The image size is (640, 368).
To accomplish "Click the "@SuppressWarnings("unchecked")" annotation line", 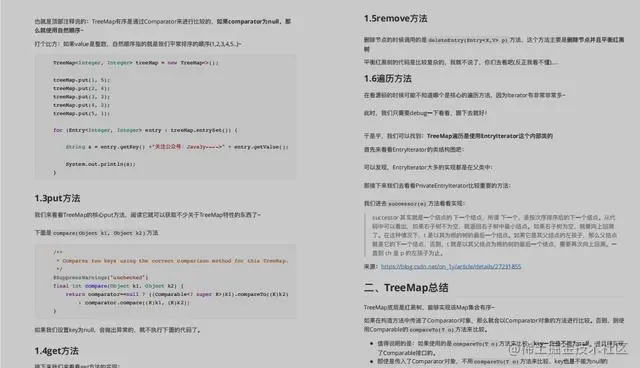I will [100, 277].
